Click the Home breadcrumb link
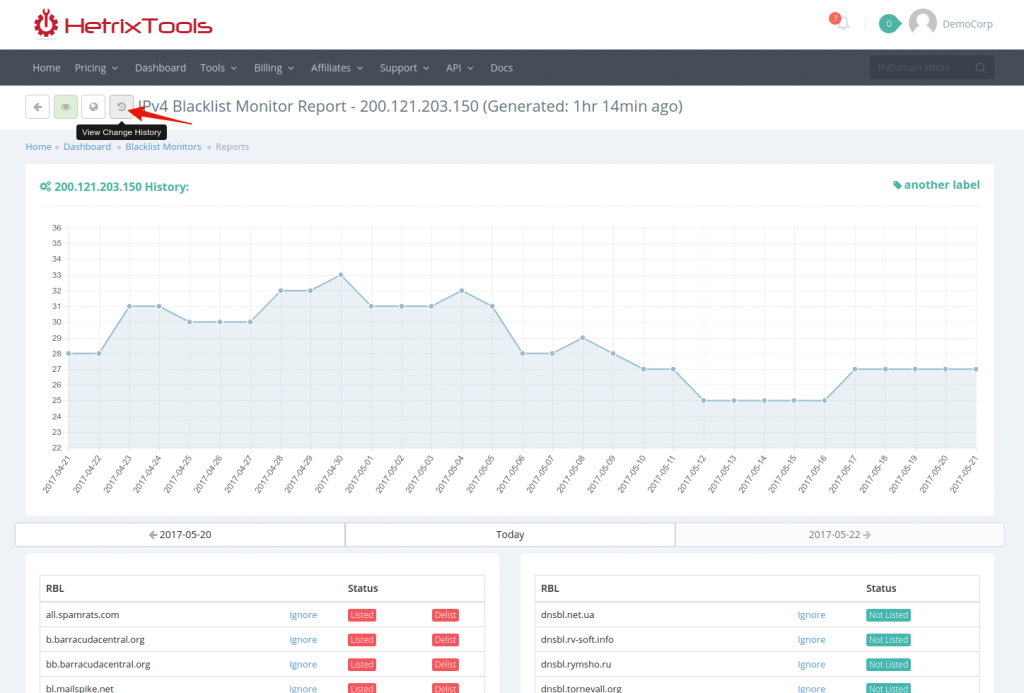This screenshot has height=693, width=1024. click(x=38, y=147)
